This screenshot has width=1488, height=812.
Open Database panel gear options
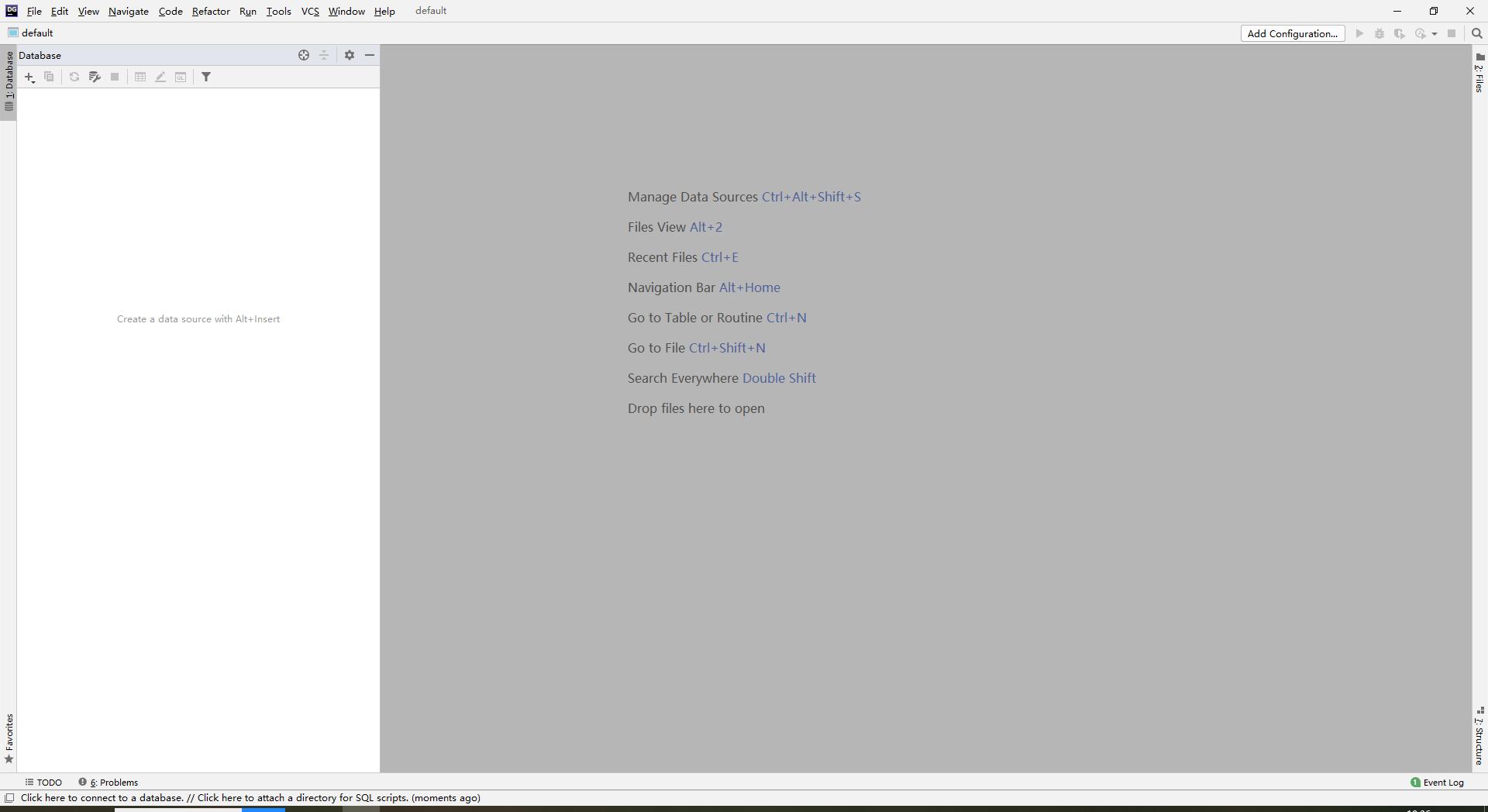tap(350, 55)
